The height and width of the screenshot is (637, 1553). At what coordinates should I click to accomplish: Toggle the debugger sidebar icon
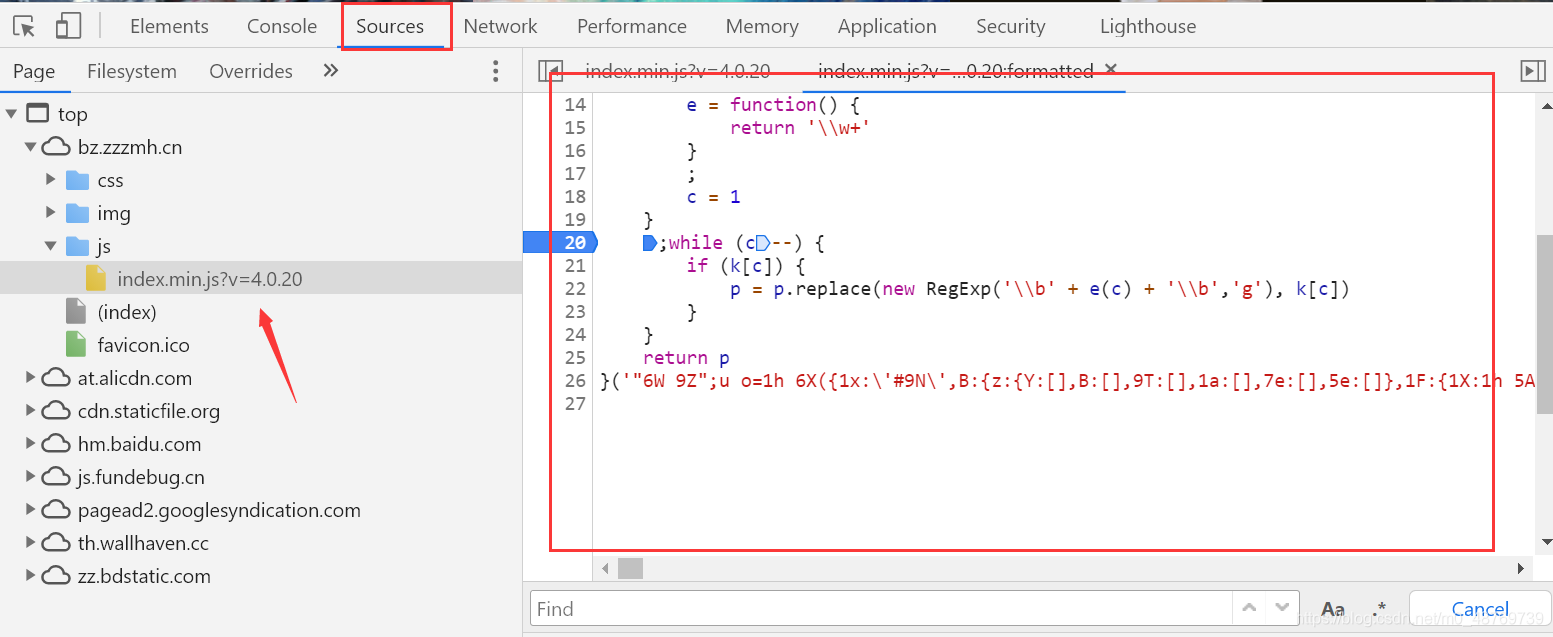click(x=1532, y=71)
